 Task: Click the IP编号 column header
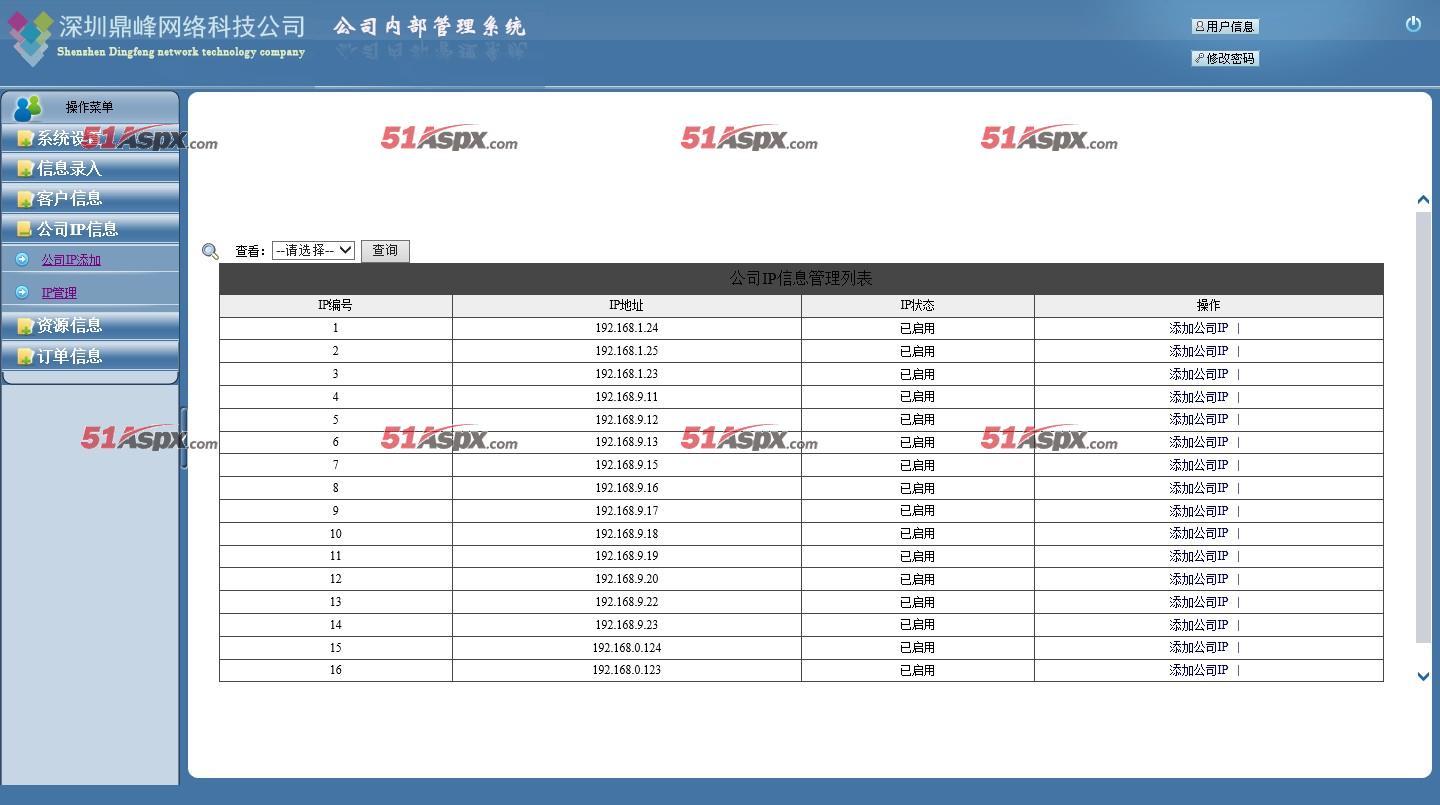336,305
